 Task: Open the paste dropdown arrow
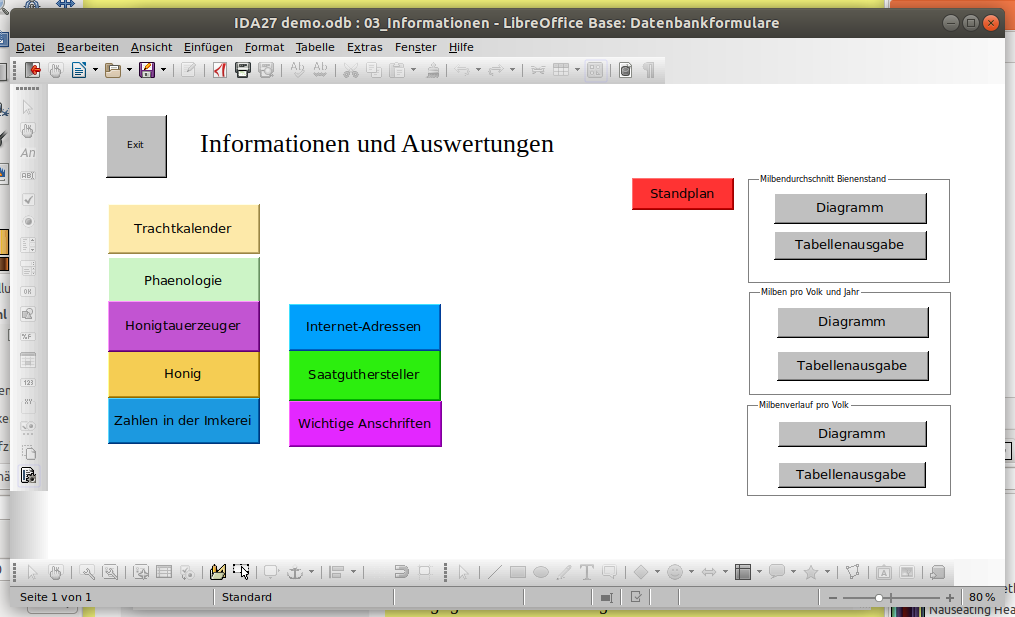coord(413,70)
